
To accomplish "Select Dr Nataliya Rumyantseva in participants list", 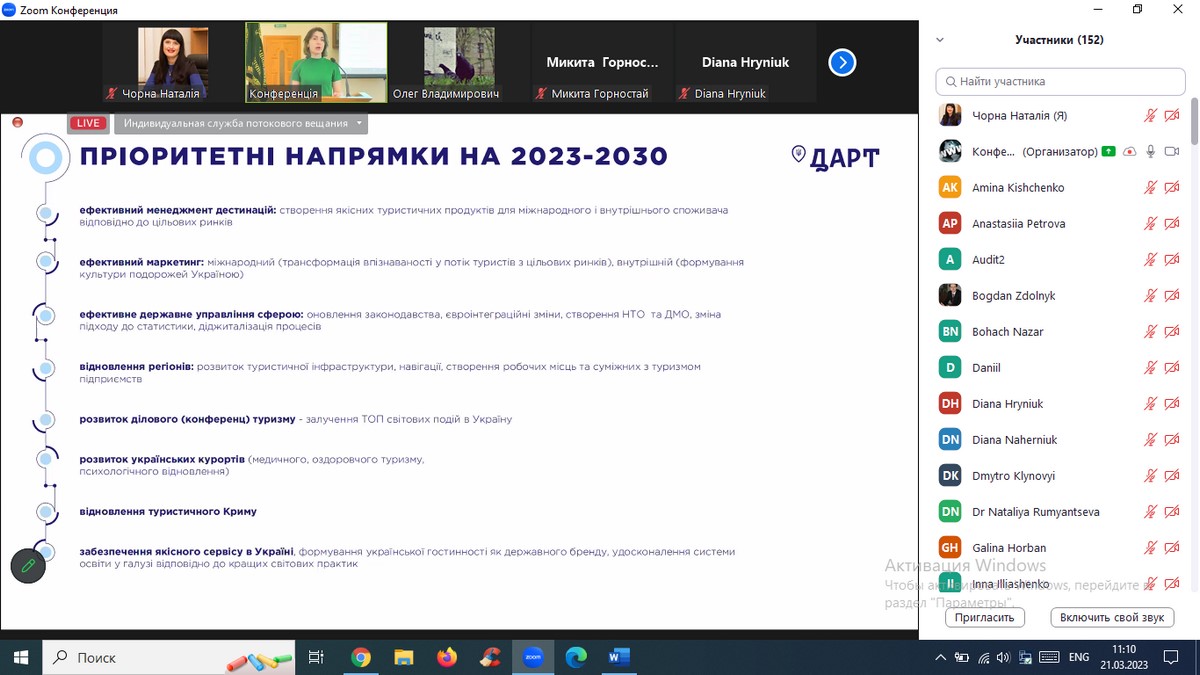I will point(1035,512).
